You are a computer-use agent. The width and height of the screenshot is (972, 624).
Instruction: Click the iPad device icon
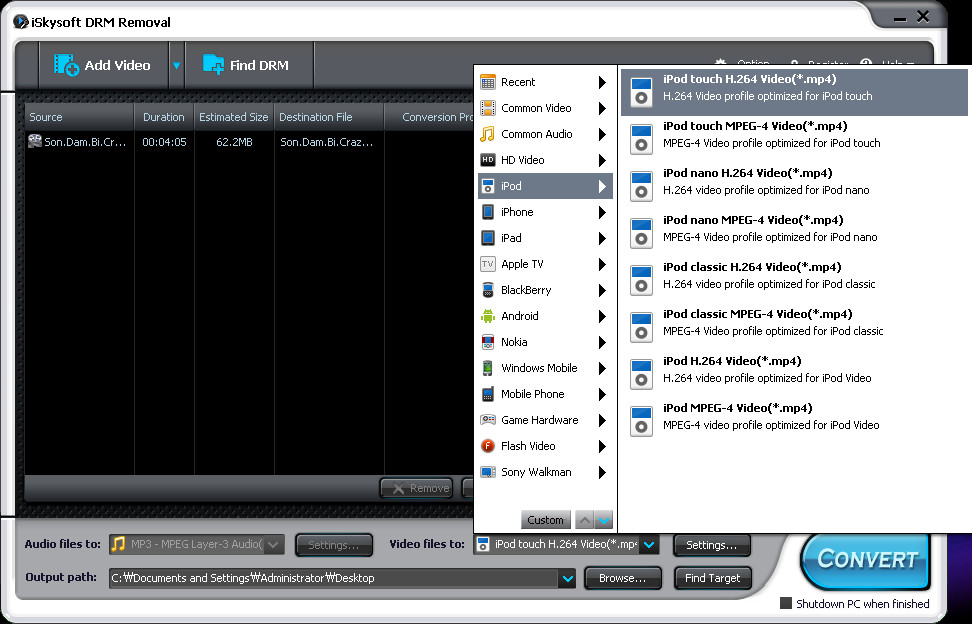tap(488, 238)
